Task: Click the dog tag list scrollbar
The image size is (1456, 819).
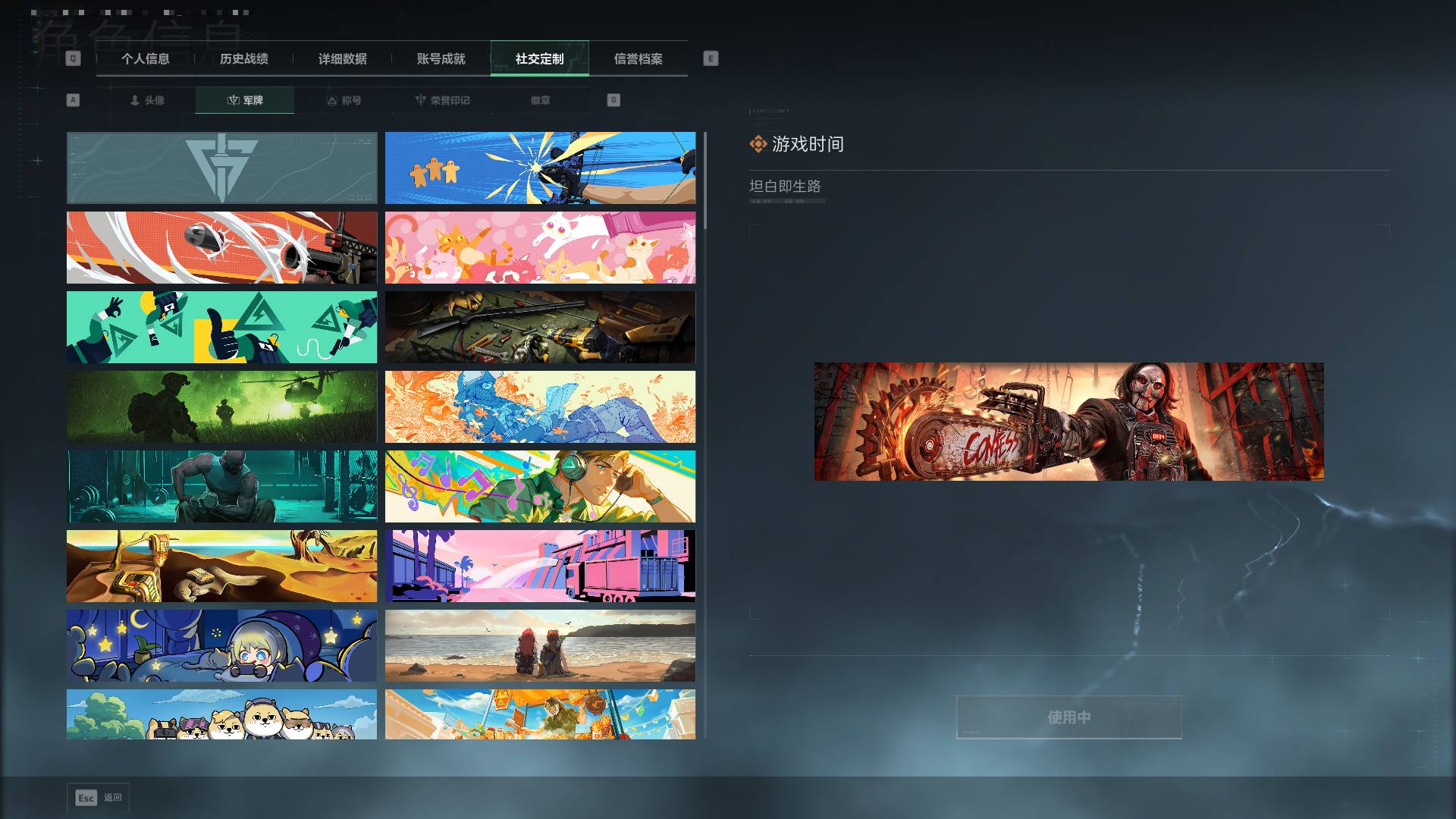Action: pyautogui.click(x=705, y=435)
